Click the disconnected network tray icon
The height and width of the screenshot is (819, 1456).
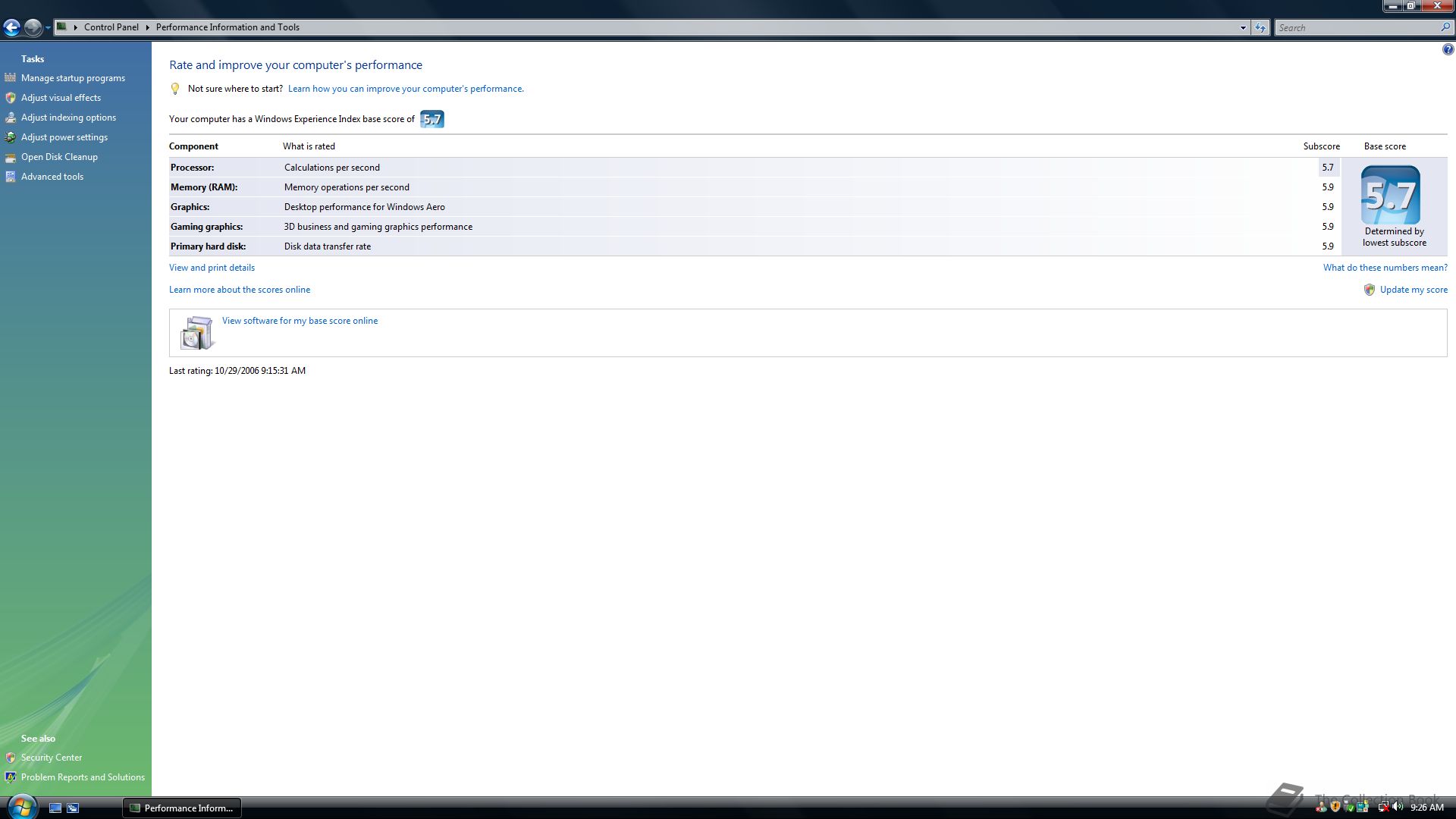click(x=1384, y=807)
